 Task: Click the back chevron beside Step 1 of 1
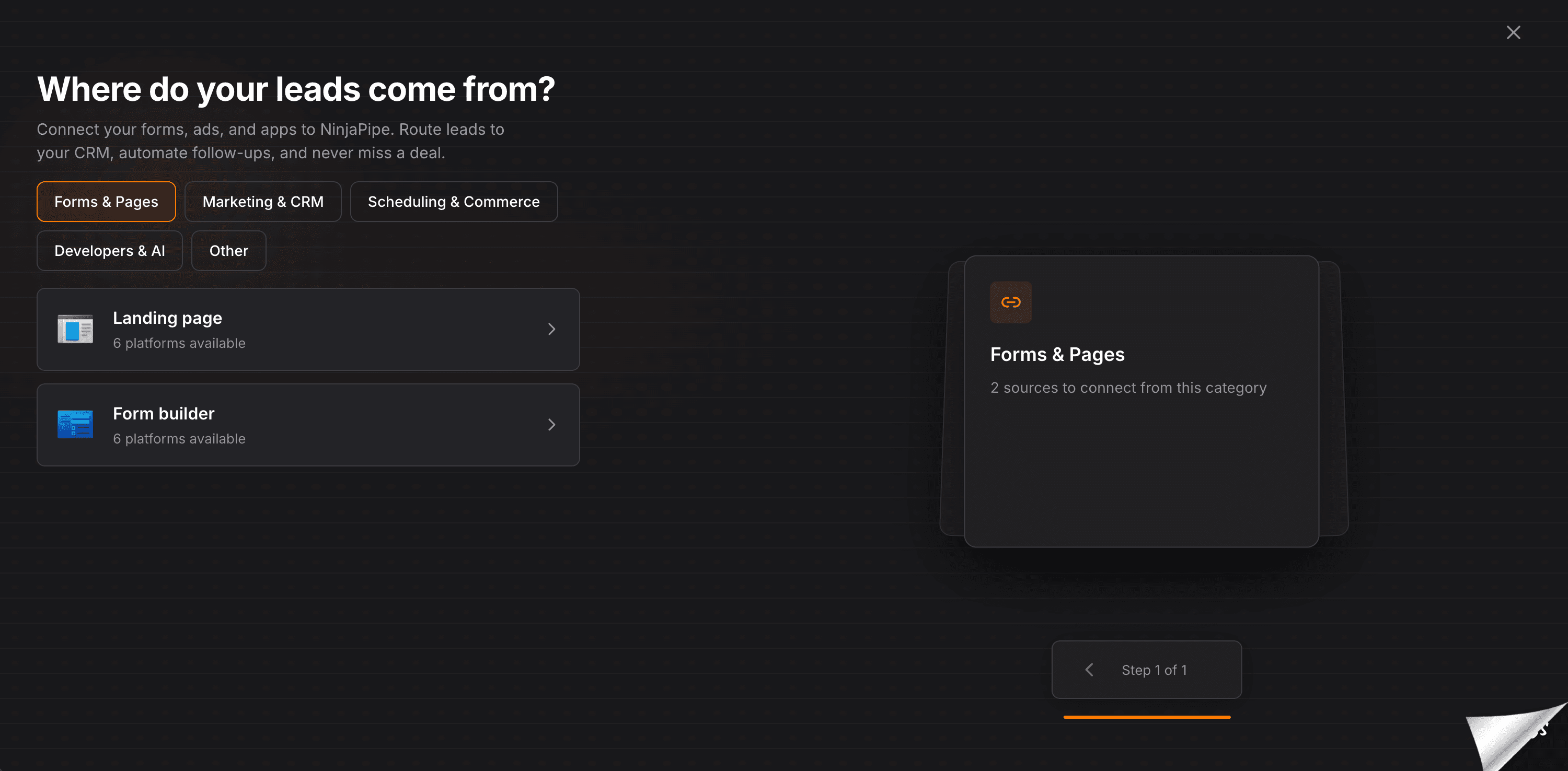[1089, 669]
